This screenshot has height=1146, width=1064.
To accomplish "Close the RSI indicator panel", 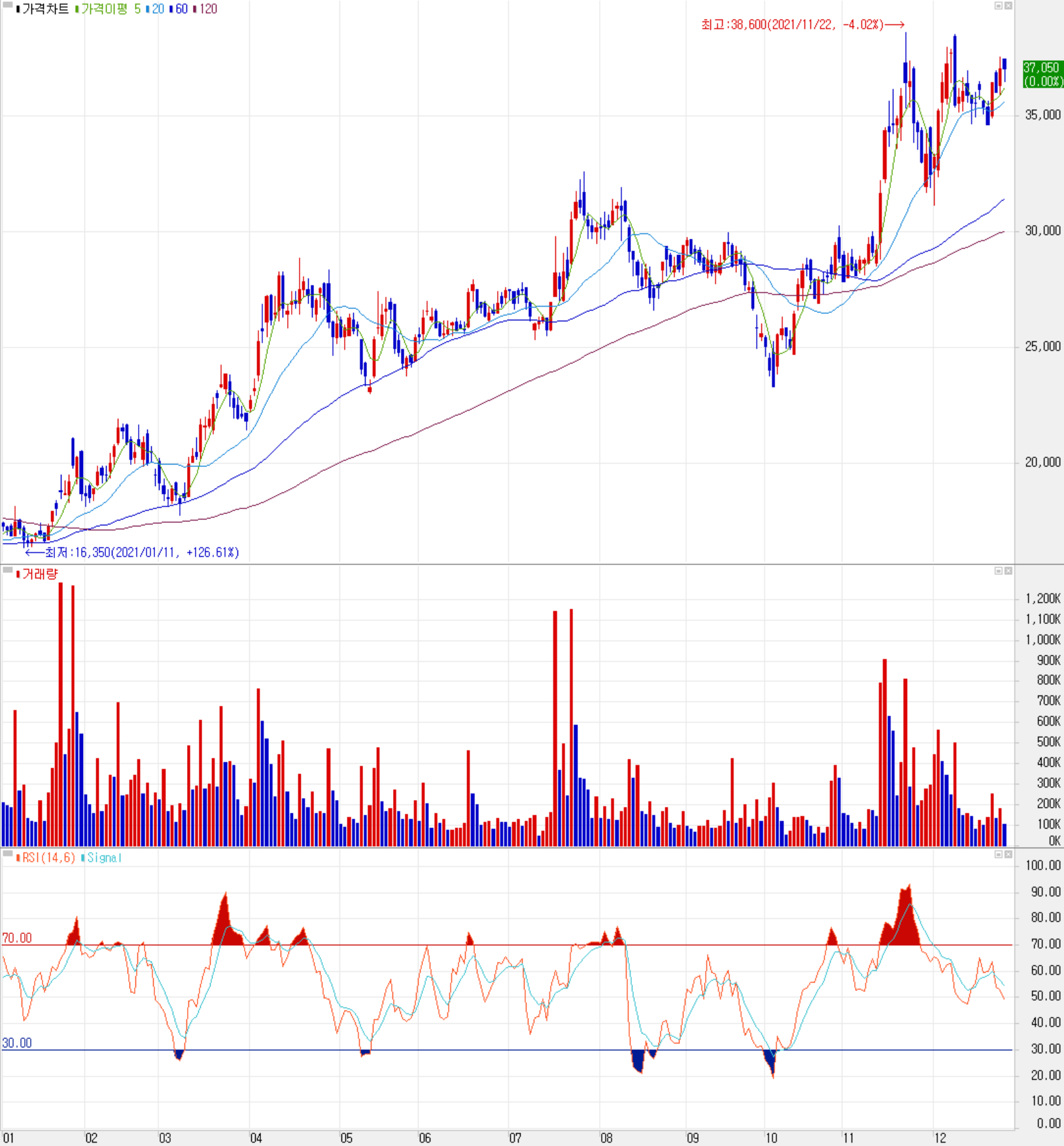I will coord(1008,854).
